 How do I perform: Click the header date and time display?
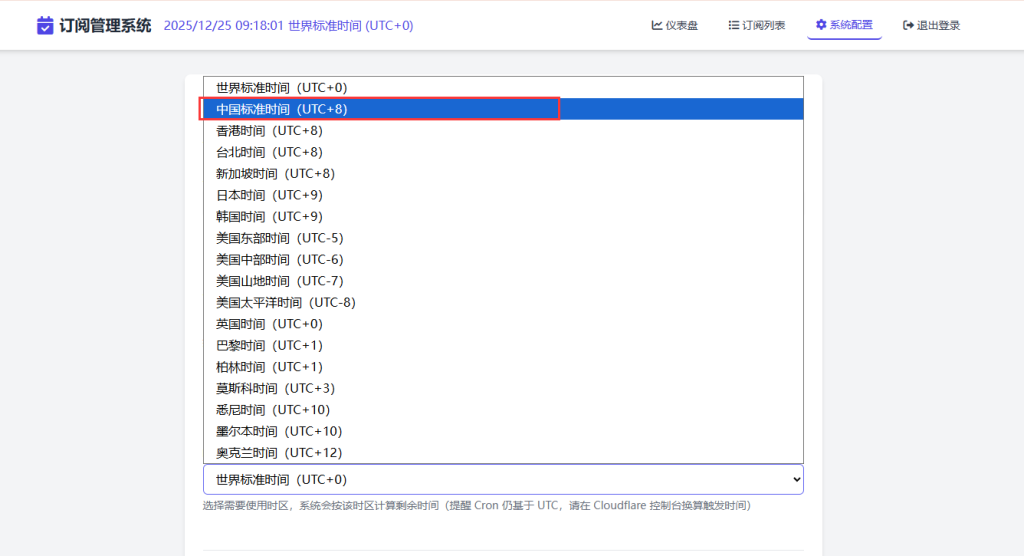pyautogui.click(x=288, y=25)
